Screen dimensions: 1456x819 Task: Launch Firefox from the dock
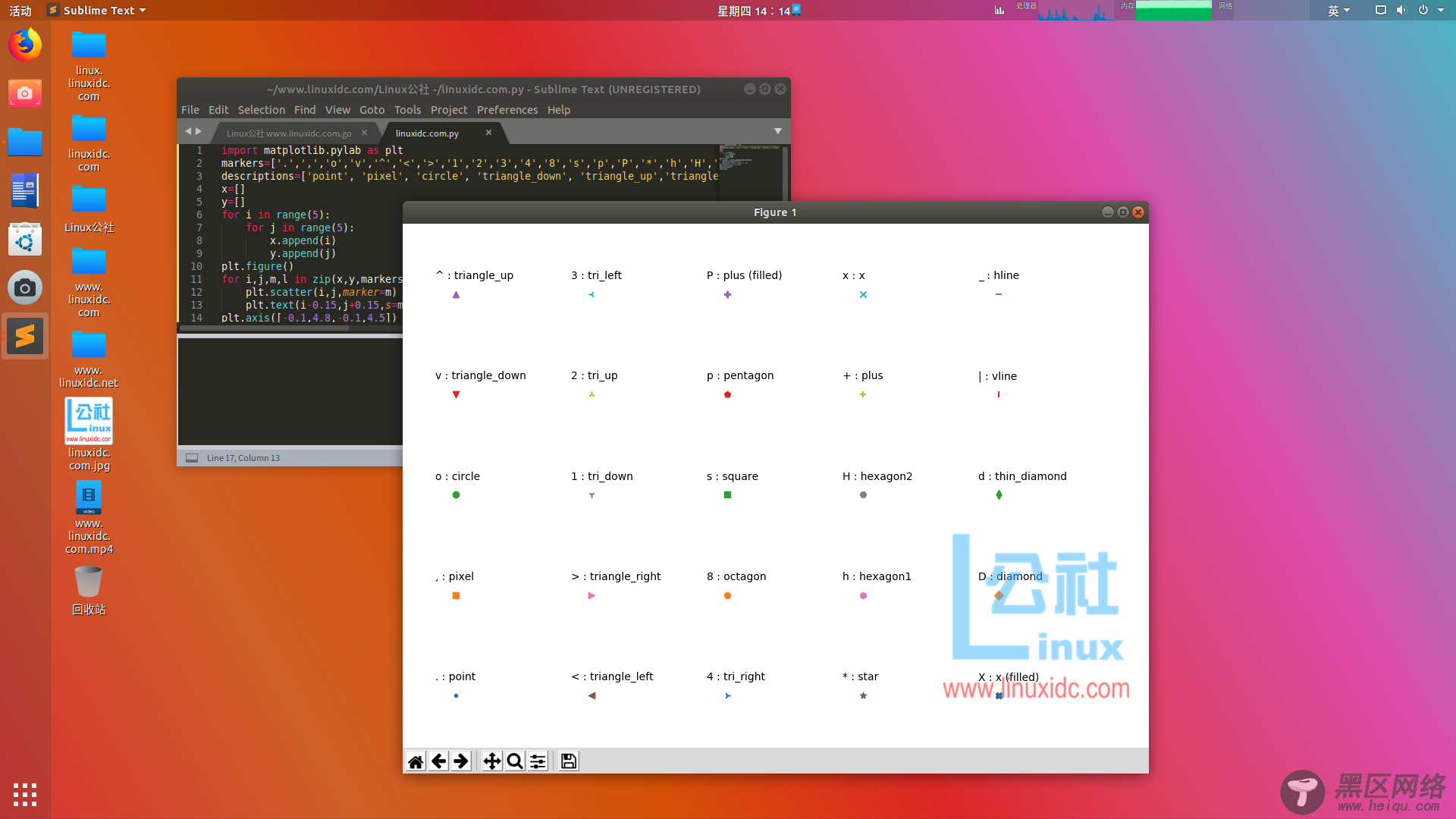pyautogui.click(x=25, y=45)
